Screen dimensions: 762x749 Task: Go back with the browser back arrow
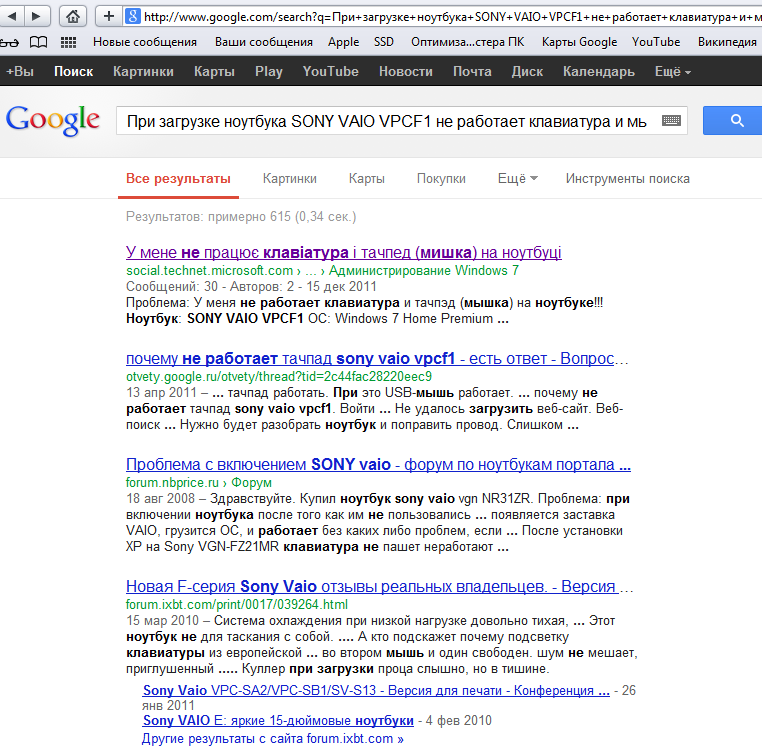pyautogui.click(x=13, y=17)
